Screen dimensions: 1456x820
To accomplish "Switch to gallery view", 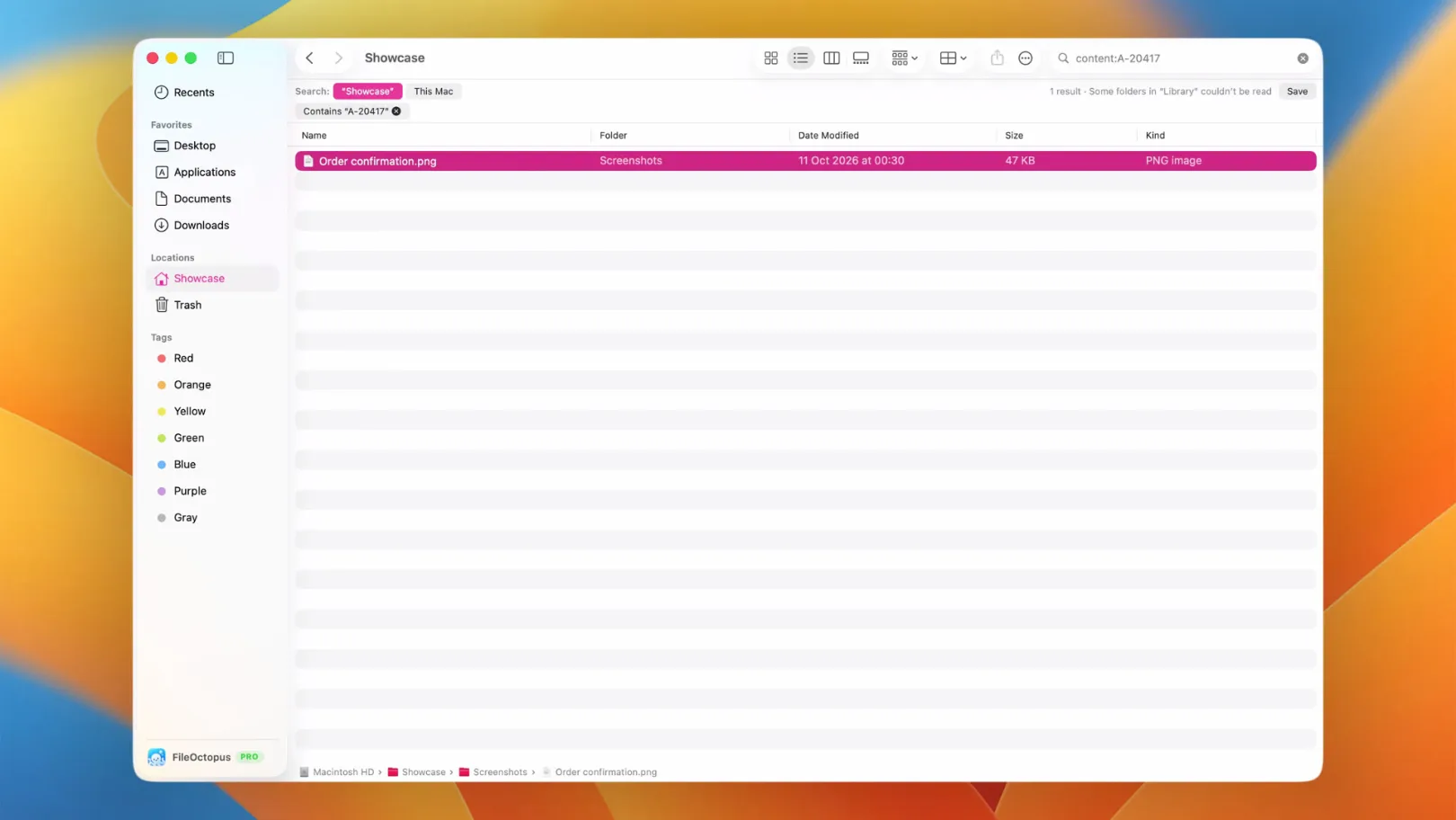I will point(861,58).
